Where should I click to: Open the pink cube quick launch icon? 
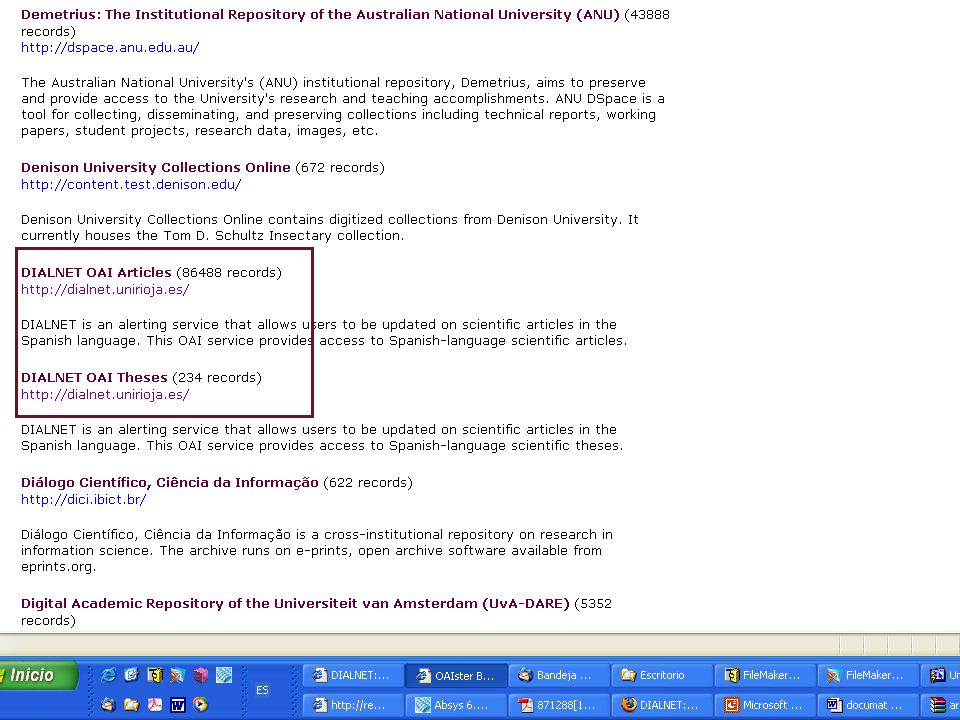pos(201,675)
